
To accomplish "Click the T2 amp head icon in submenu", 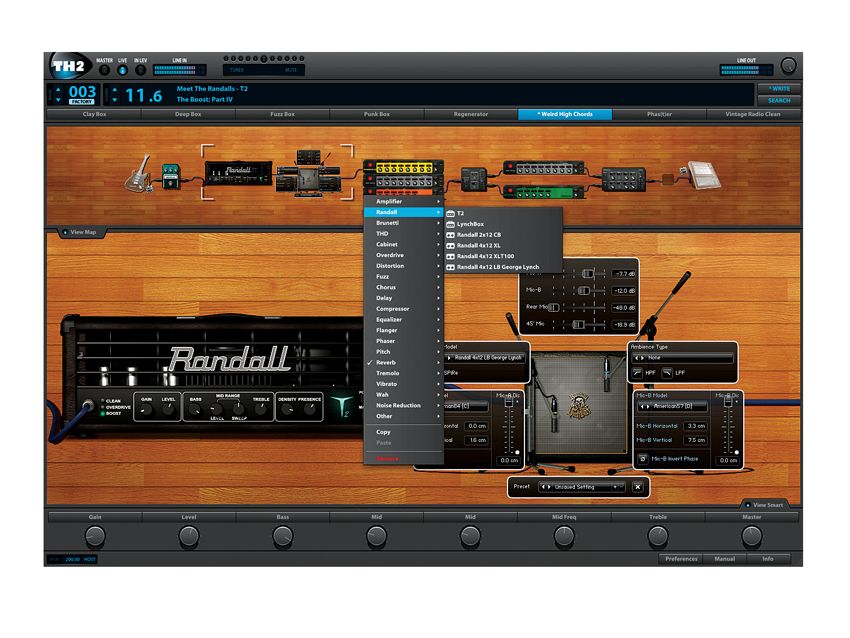I will click(450, 214).
